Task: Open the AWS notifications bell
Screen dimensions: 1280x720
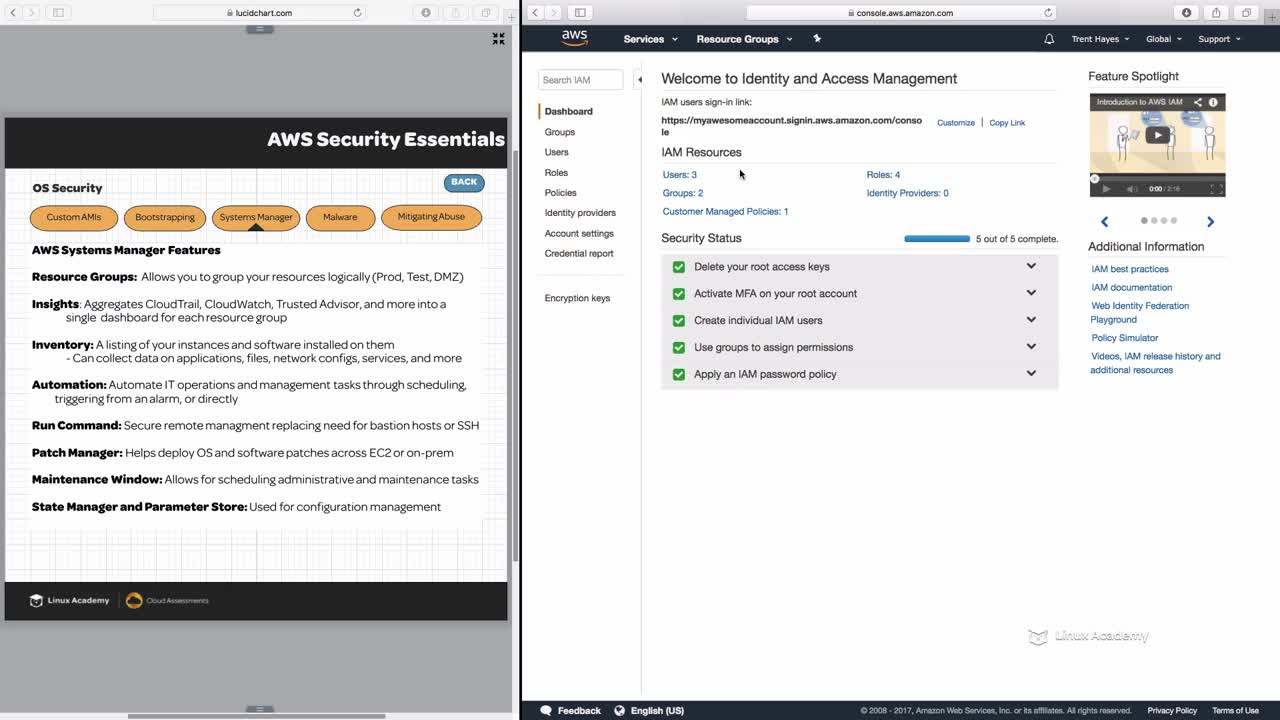Action: point(1049,39)
